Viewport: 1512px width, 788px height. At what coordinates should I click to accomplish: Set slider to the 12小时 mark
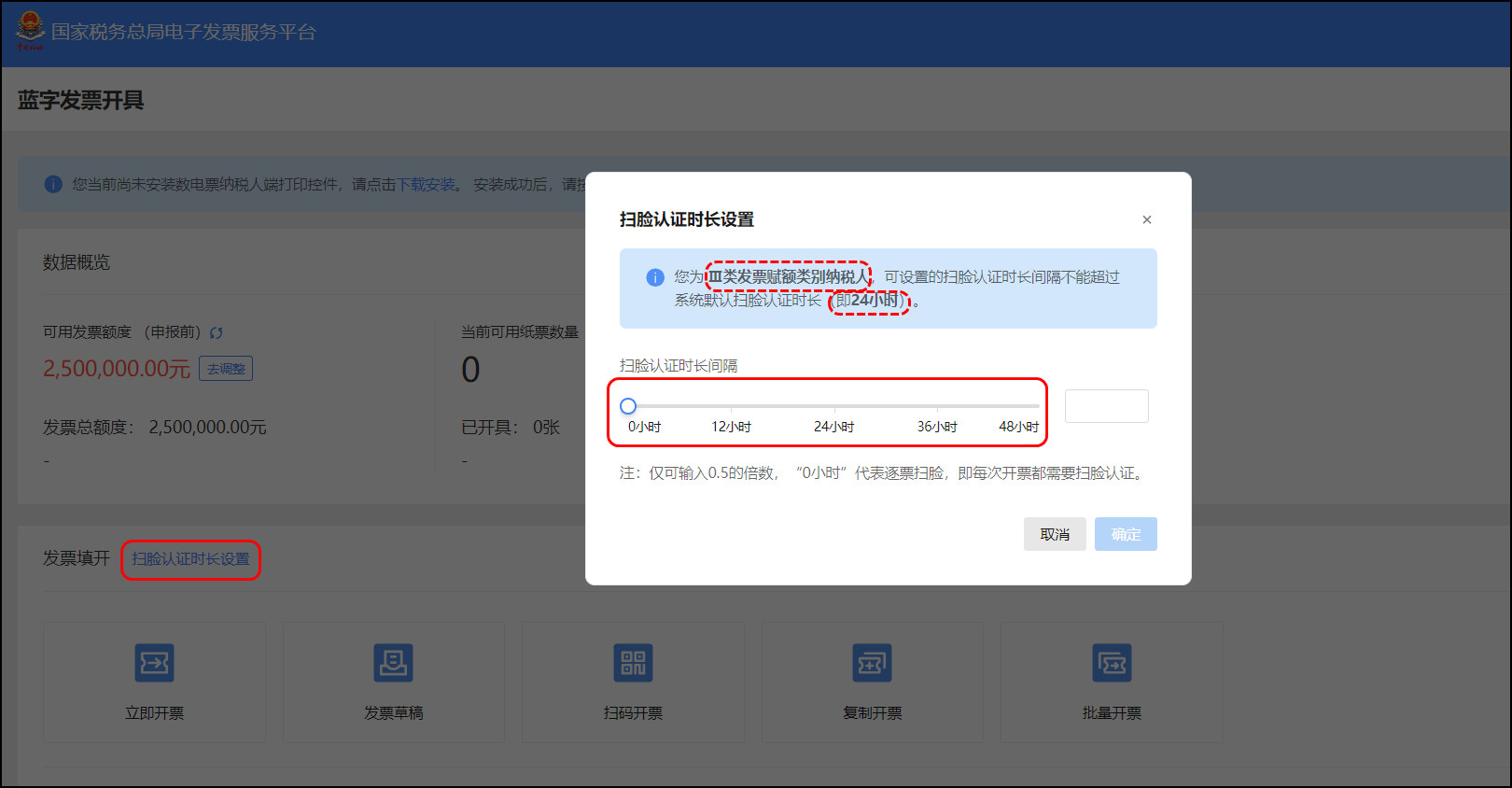coord(731,406)
